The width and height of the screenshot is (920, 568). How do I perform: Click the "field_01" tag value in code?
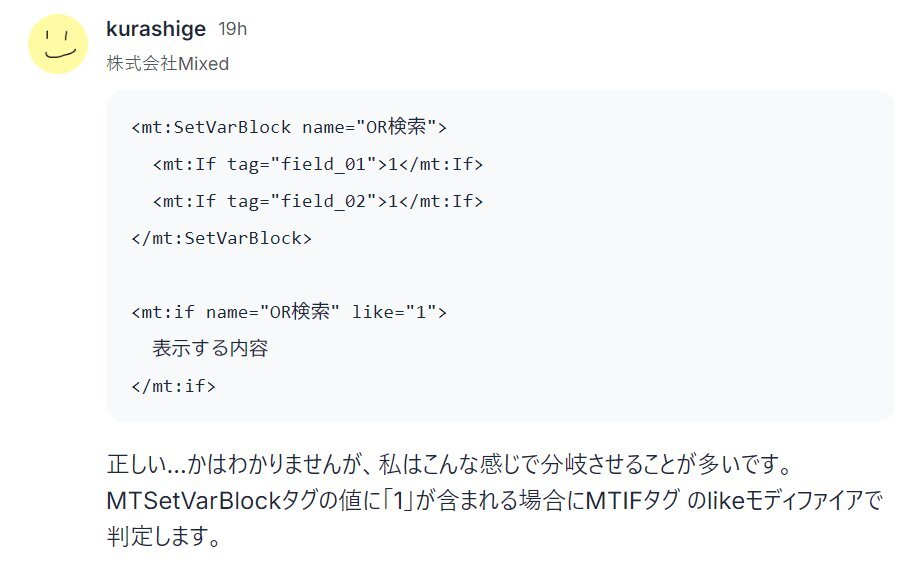click(x=323, y=164)
